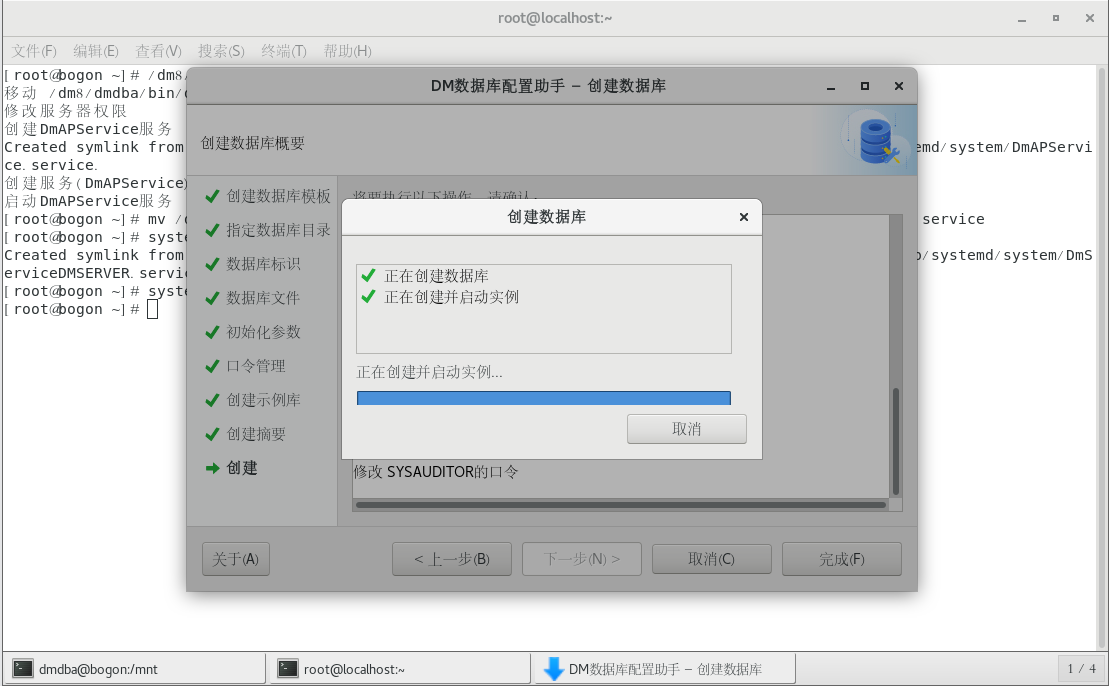Open the terminal 帮助(H) menu
Viewport: 1109px width, 686px height.
(347, 51)
